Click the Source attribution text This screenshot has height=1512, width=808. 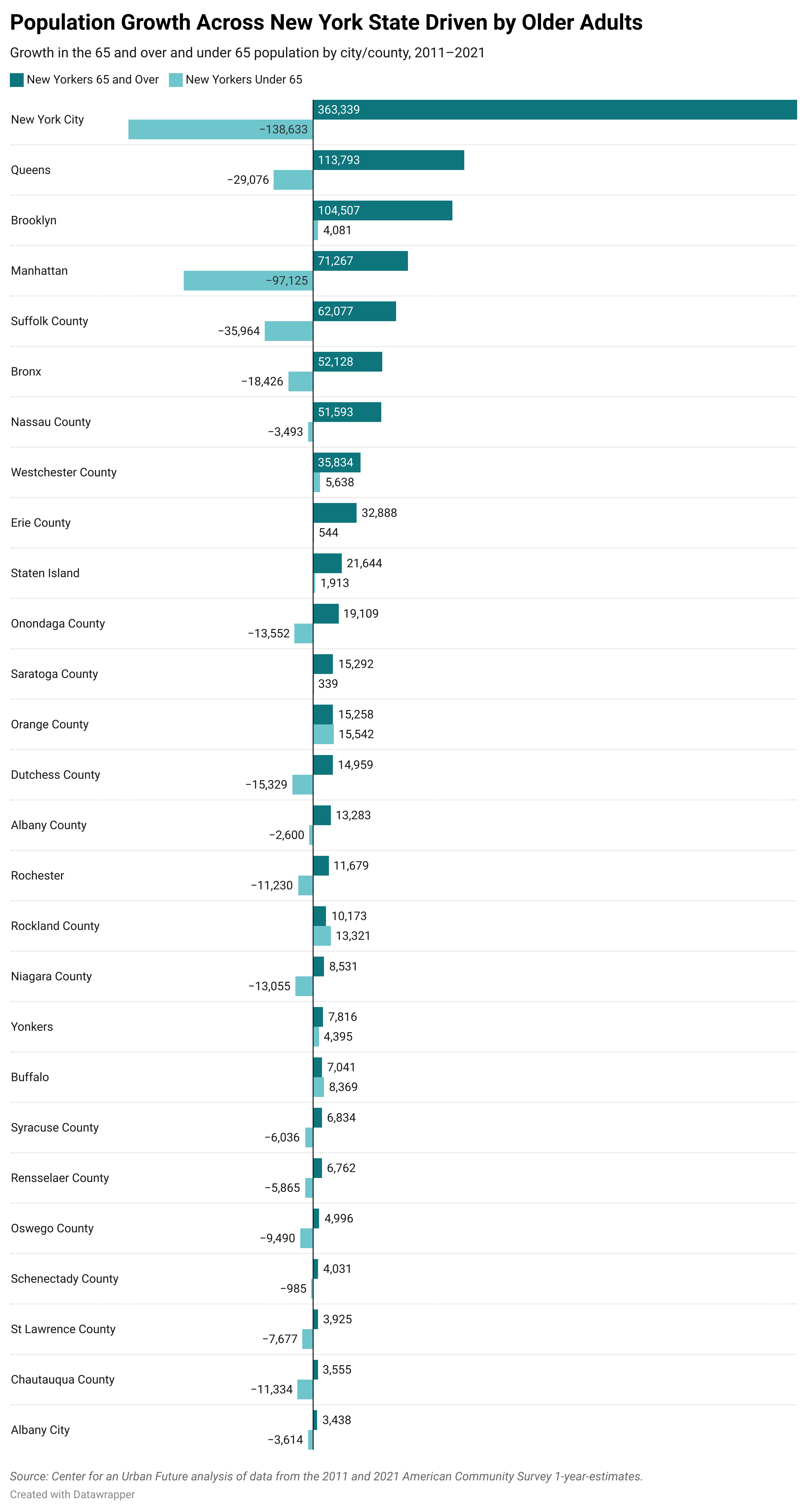click(326, 1476)
